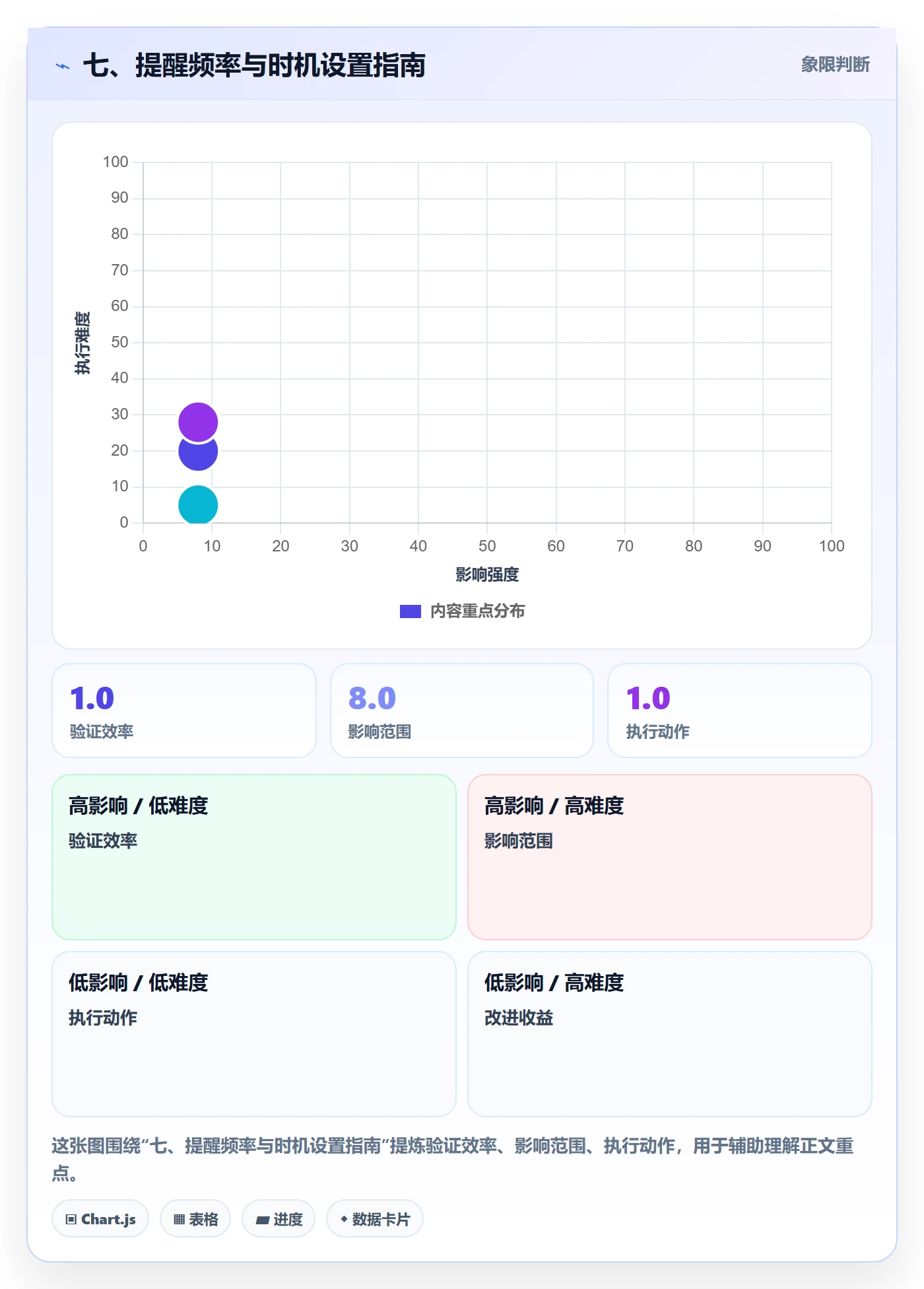Click the 数据卡片 tag chip
The width and height of the screenshot is (924, 1289).
click(375, 1219)
